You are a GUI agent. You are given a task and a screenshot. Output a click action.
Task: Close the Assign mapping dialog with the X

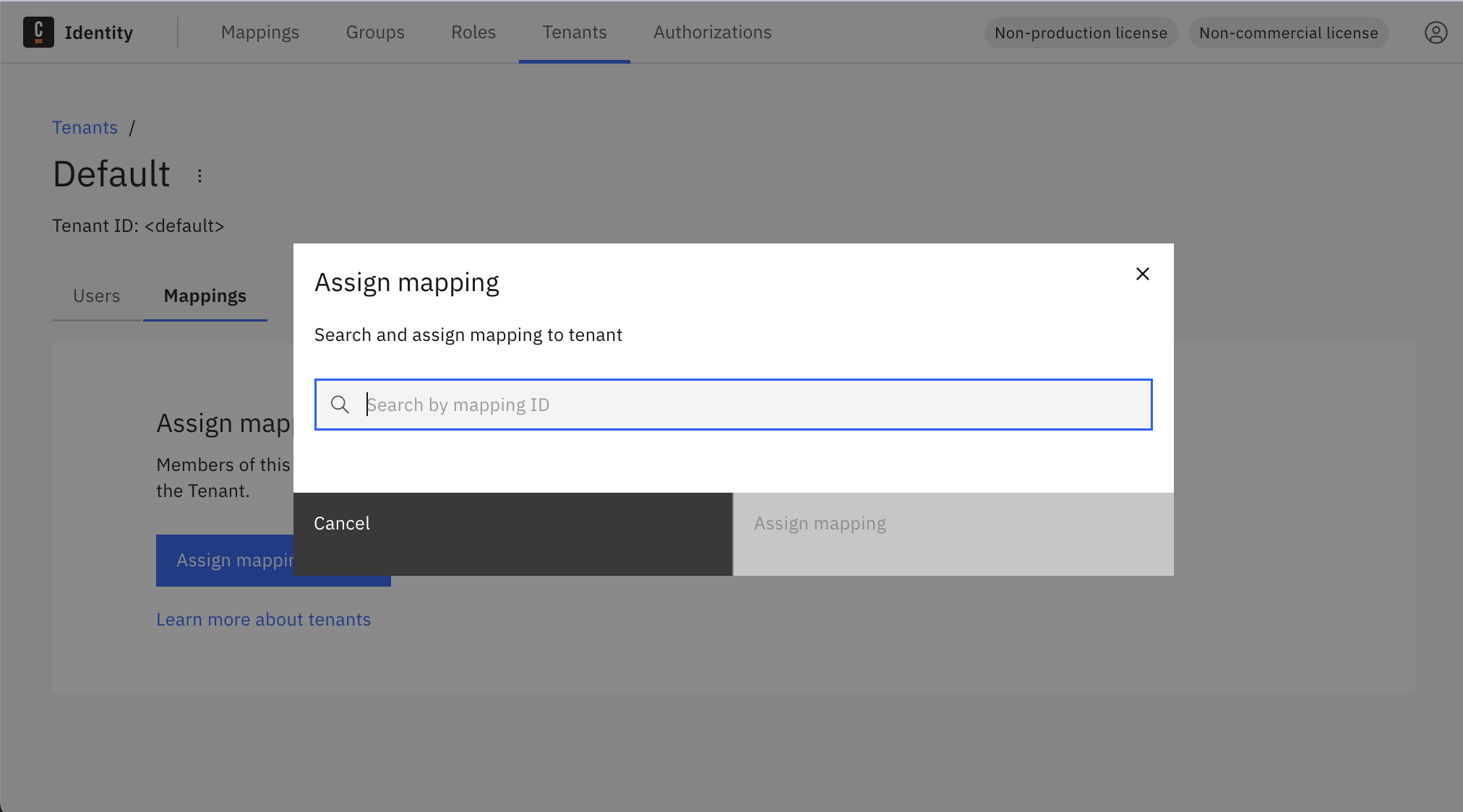click(1142, 274)
